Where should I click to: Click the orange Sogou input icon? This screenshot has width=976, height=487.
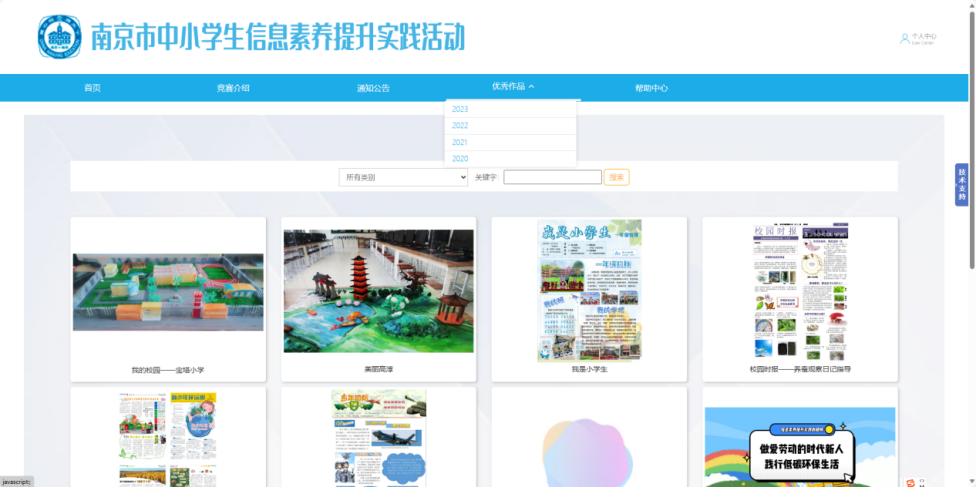click(x=911, y=481)
